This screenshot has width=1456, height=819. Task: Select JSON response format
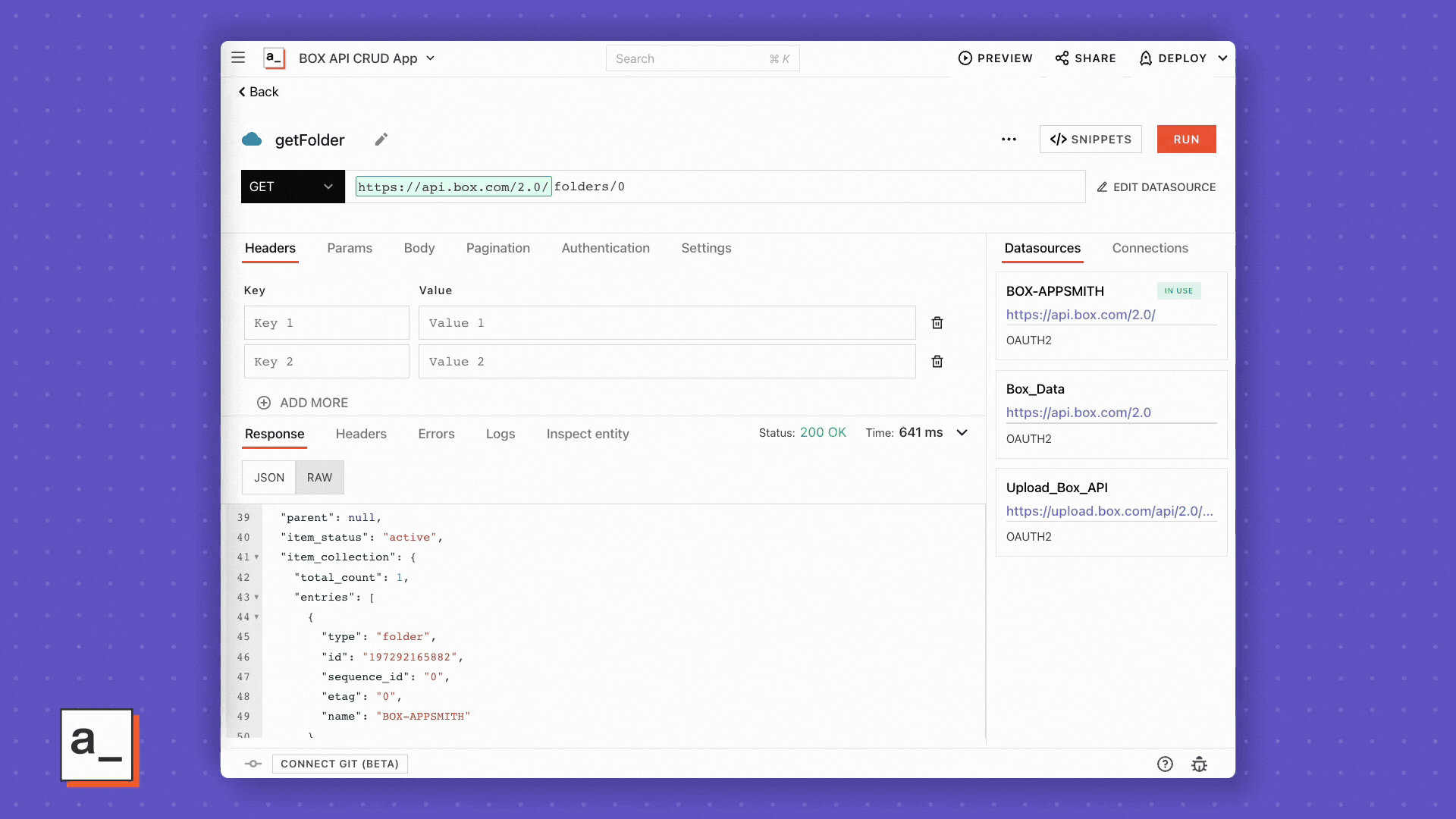point(269,478)
